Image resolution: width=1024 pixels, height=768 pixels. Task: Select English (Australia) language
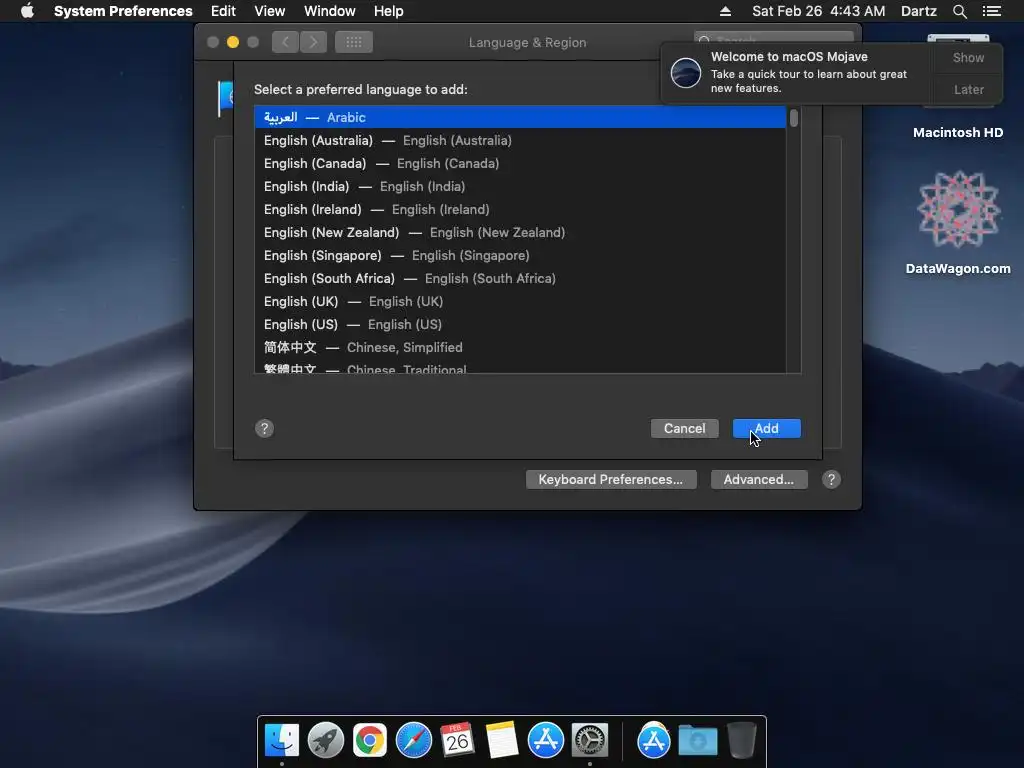(x=520, y=140)
